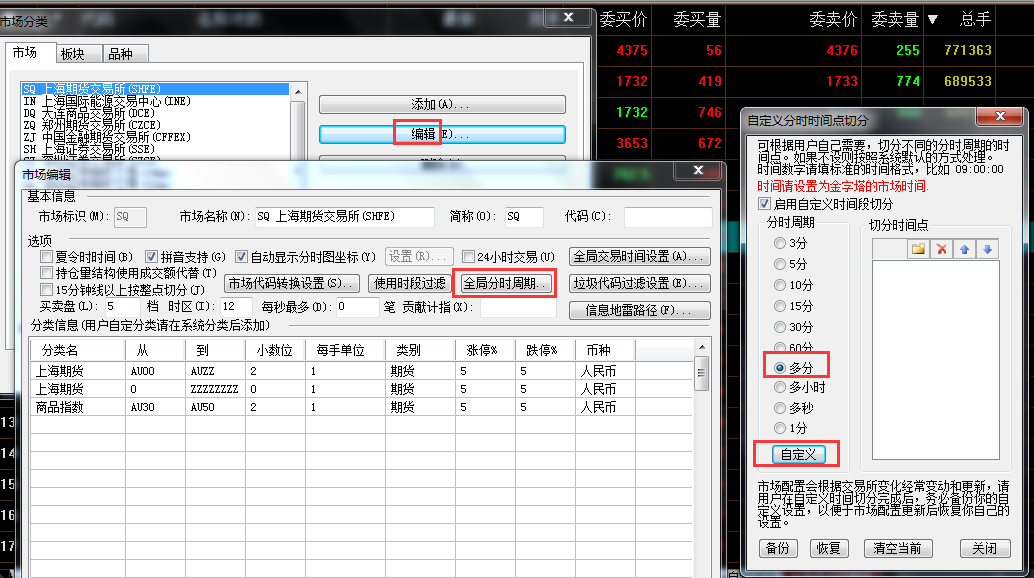This screenshot has width=1034, height=578.
Task: Click the 恢复 button
Action: click(x=828, y=548)
